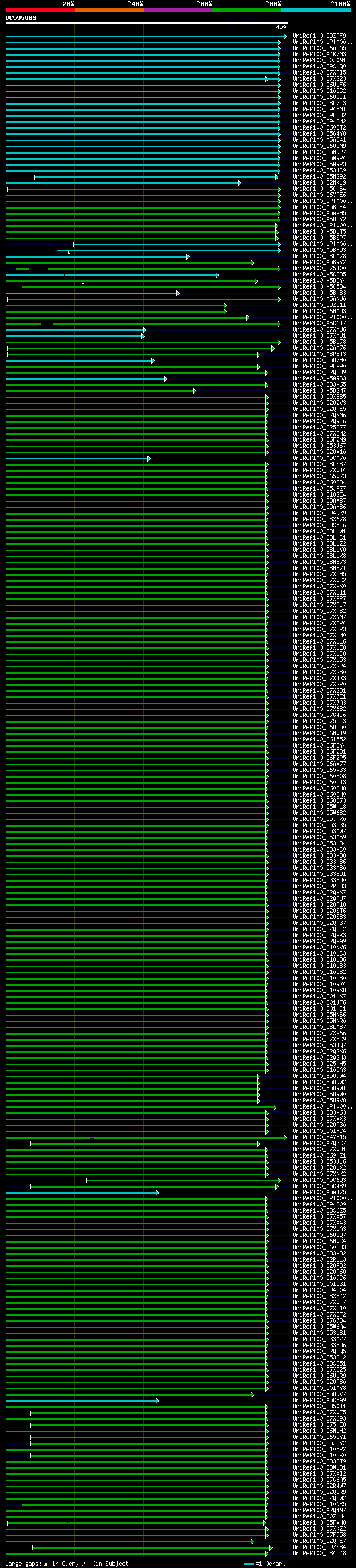This screenshot has width=356, height=1568.
Task: Click the UniRef100_A5AJ75 label
Action: [319, 1192]
